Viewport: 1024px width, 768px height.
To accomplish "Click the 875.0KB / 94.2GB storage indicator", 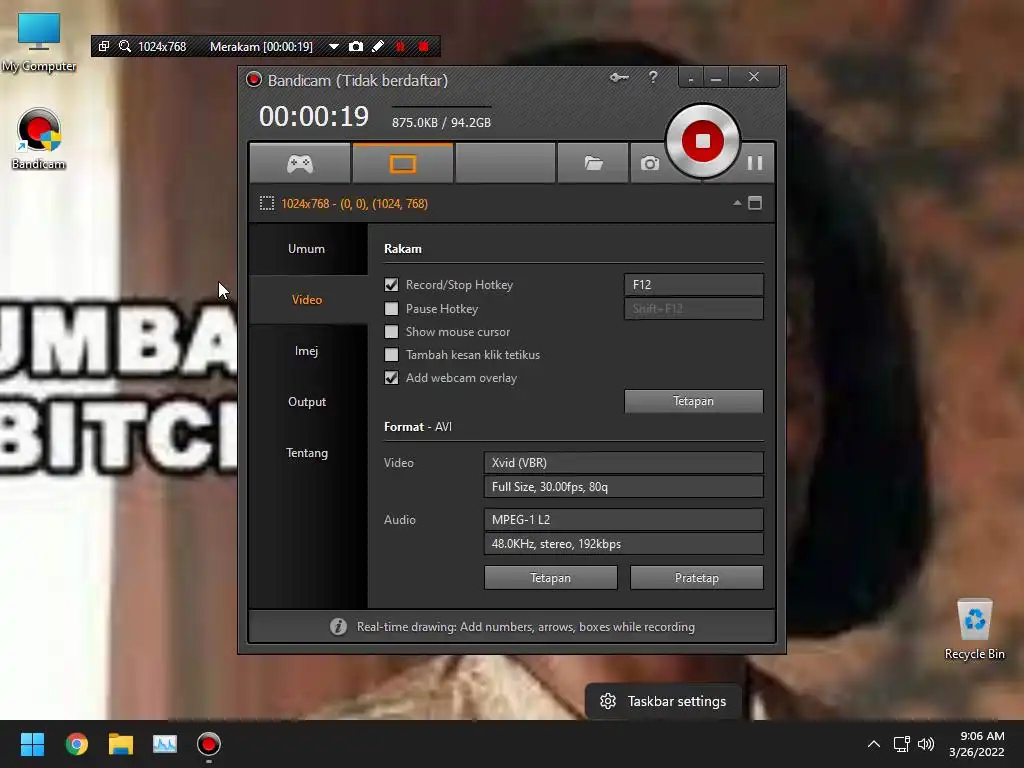I will (x=441, y=123).
